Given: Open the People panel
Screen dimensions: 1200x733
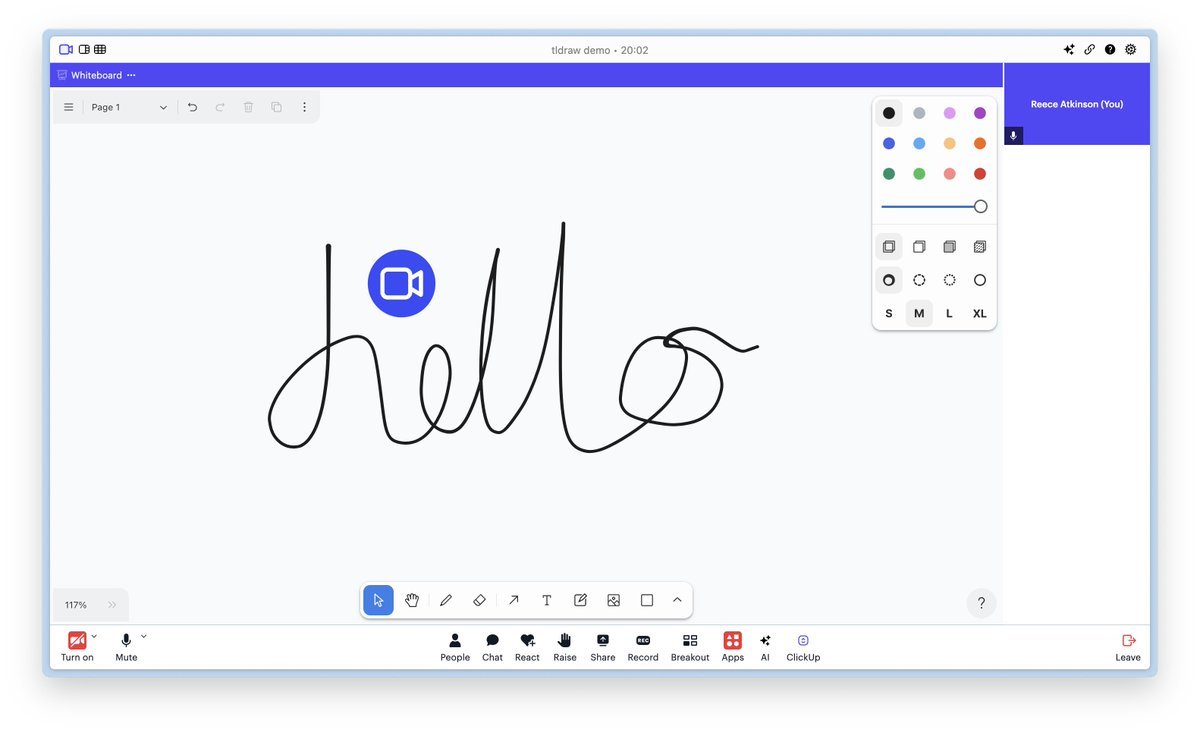Looking at the screenshot, I should 455,646.
